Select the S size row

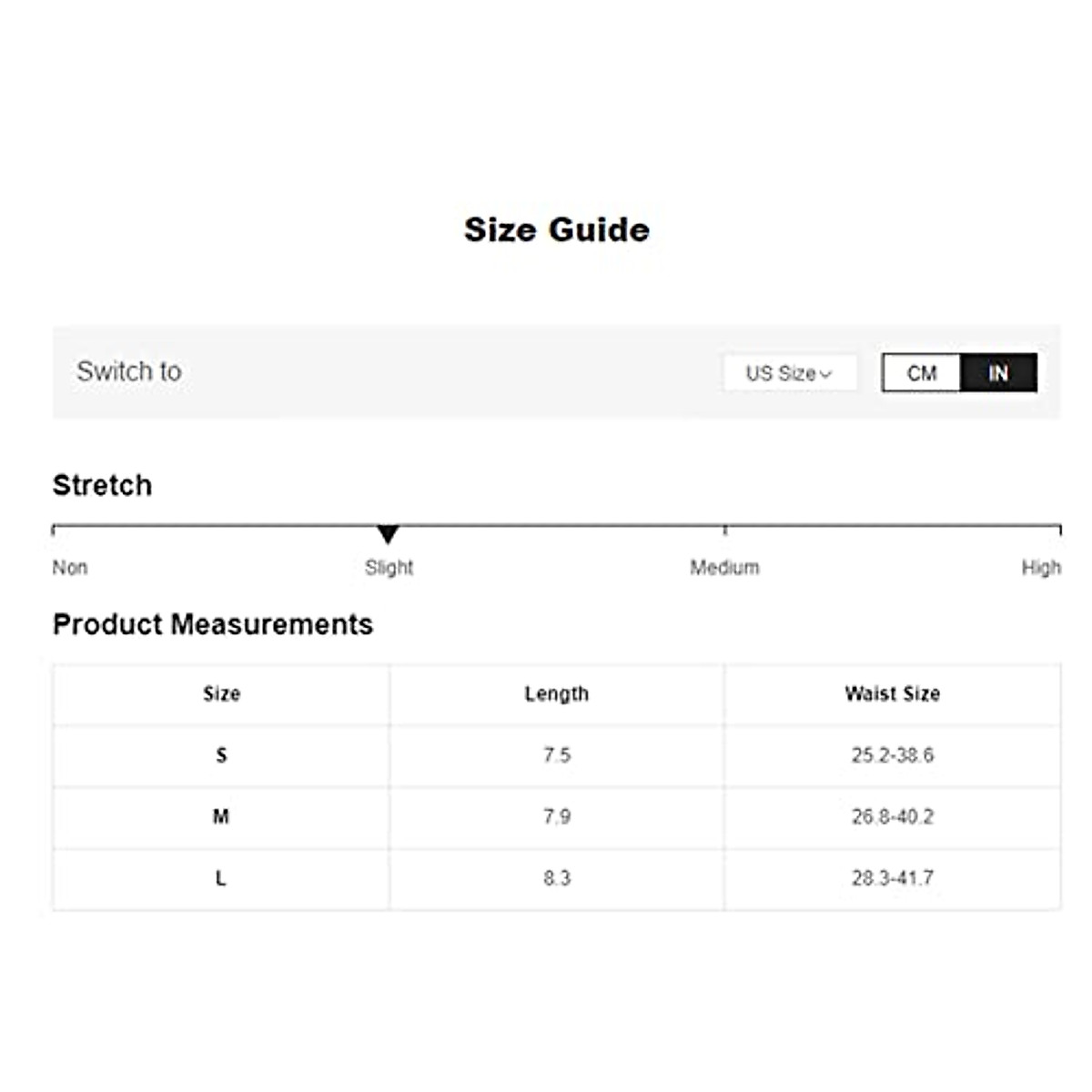coord(221,755)
